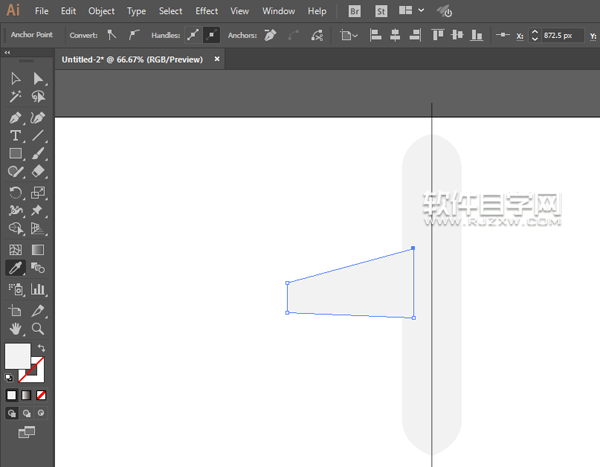Select the Eyedropper tool
Image resolution: width=600 pixels, height=467 pixels.
pyautogui.click(x=16, y=268)
